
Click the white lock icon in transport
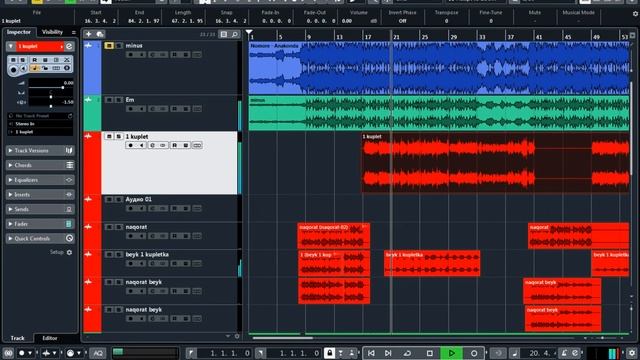[329, 353]
